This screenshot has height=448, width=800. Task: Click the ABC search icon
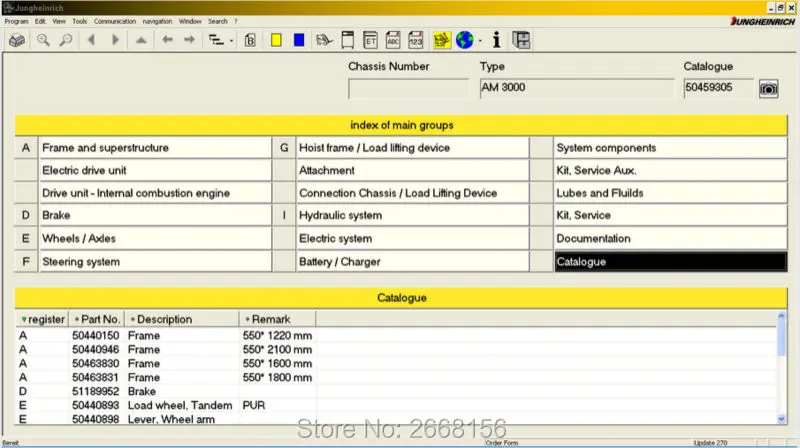(x=393, y=40)
